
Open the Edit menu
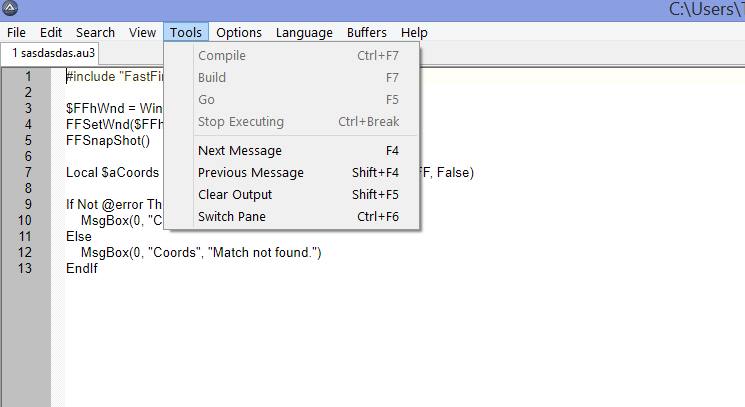[51, 33]
